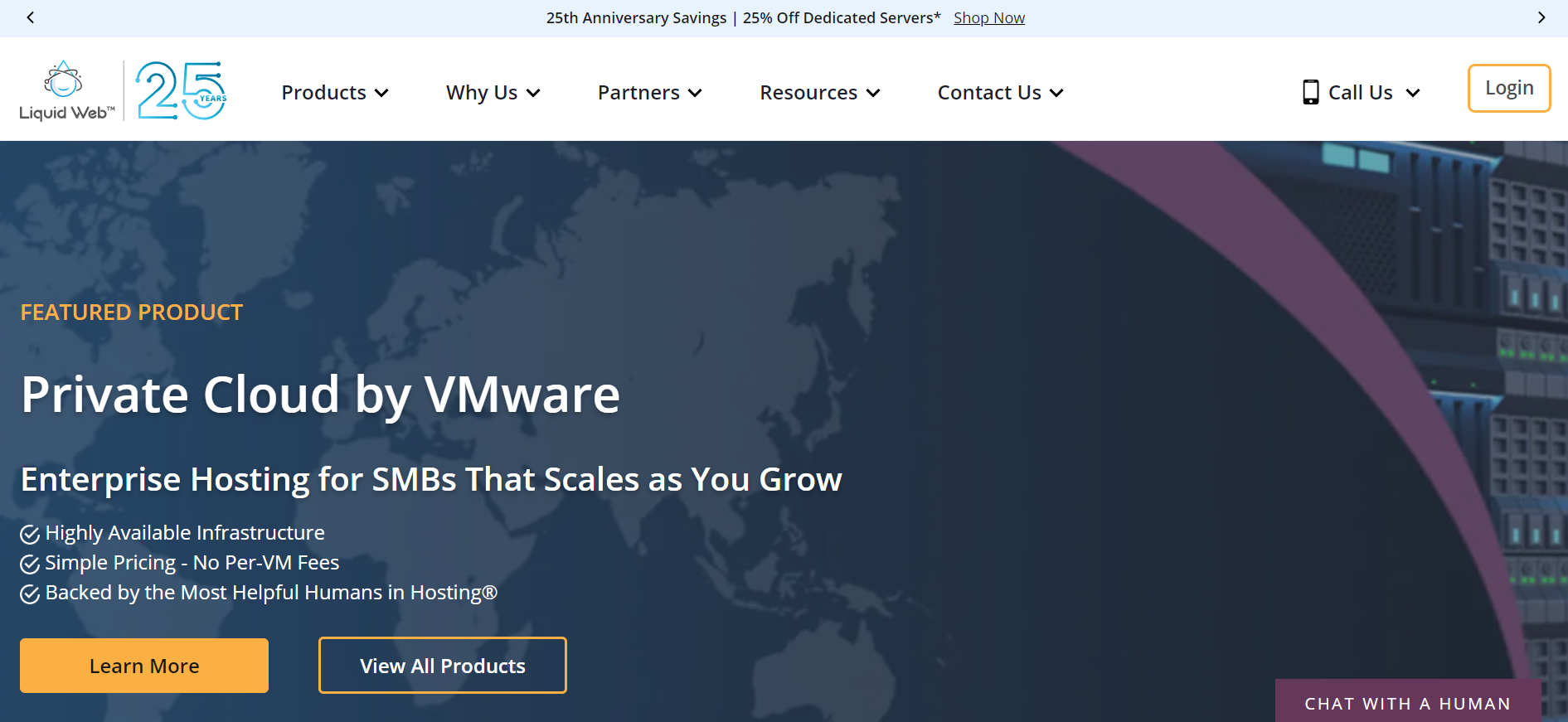This screenshot has width=1568, height=722.
Task: Click checkmark icon beside Backed by Helpful Humans
Action: point(30,594)
